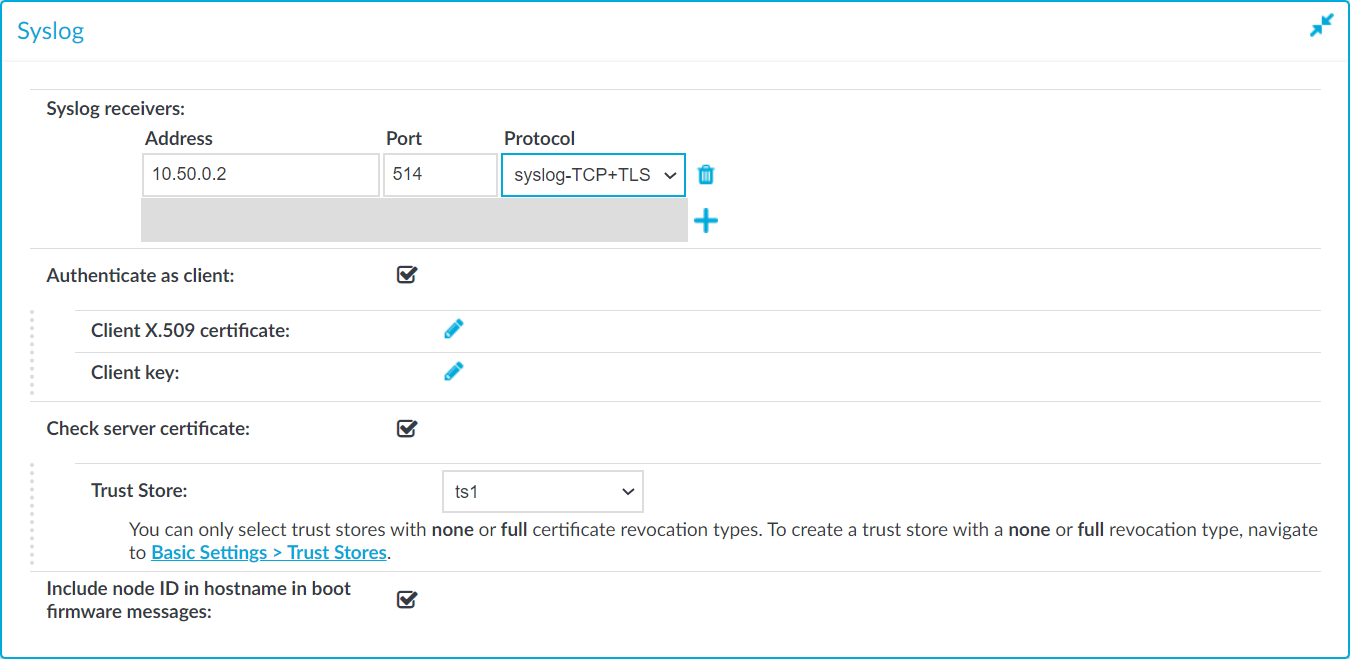This screenshot has width=1350, height=659.
Task: Click the Address field containing 10.50.0.2
Action: (260, 175)
